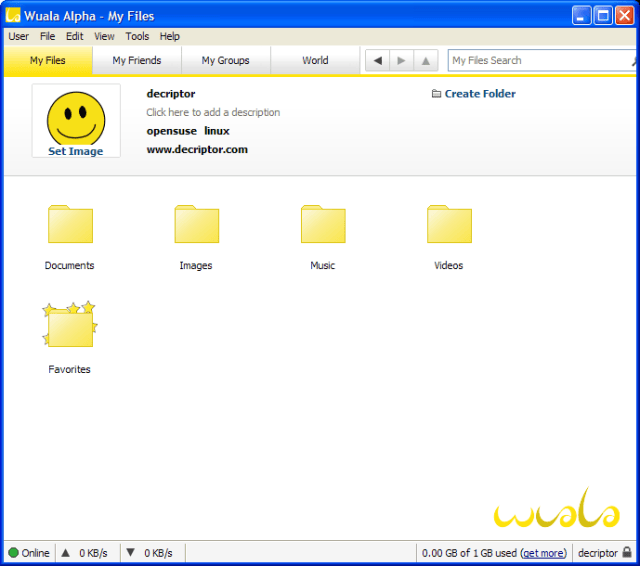
Task: Focus the My Files Search field
Action: (x=540, y=60)
